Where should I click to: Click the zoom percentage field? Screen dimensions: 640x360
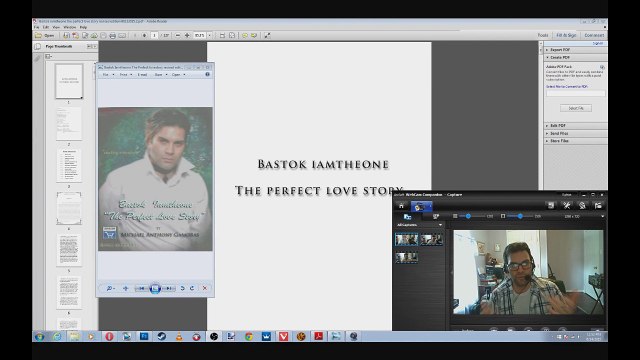point(200,36)
